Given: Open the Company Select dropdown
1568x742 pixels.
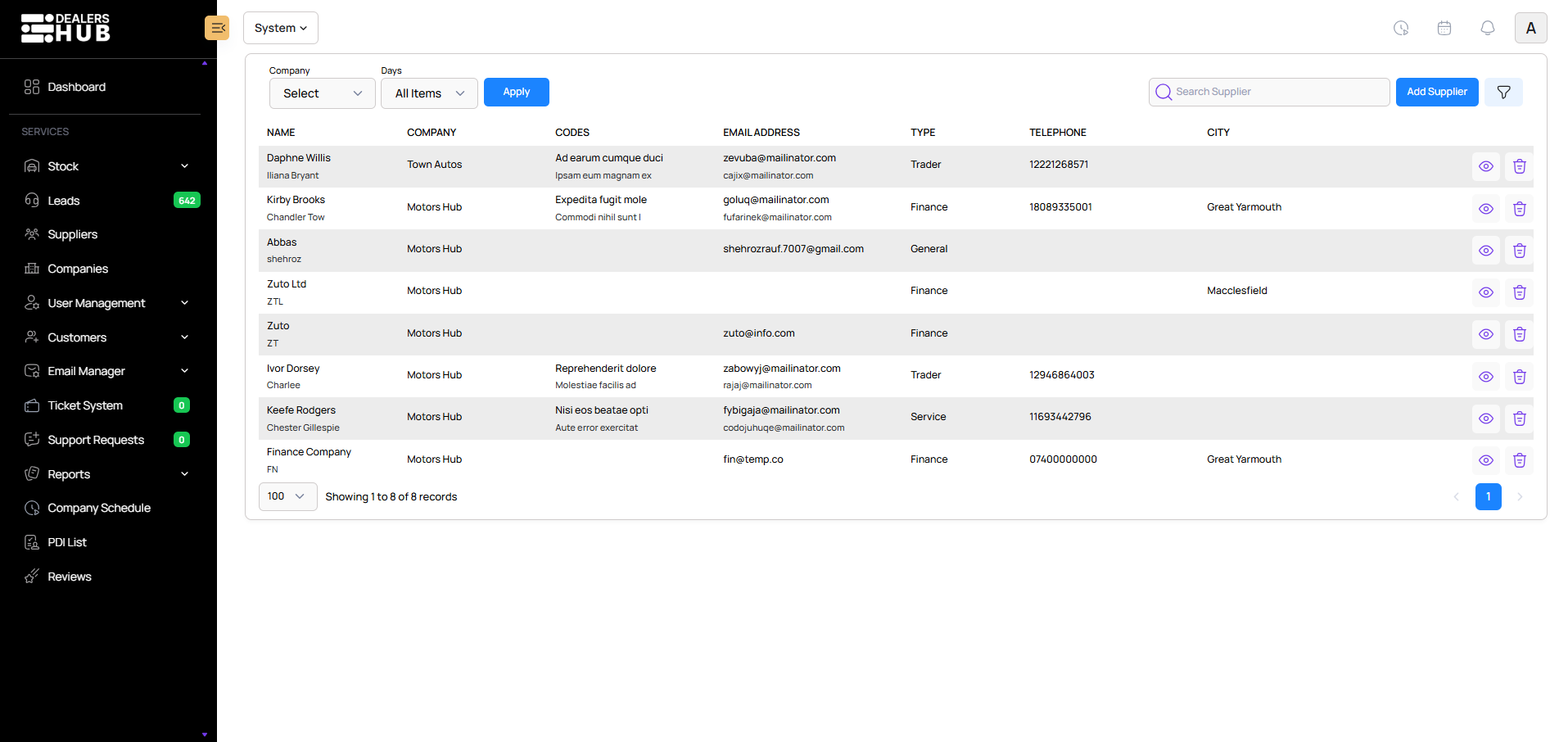Looking at the screenshot, I should [x=322, y=93].
